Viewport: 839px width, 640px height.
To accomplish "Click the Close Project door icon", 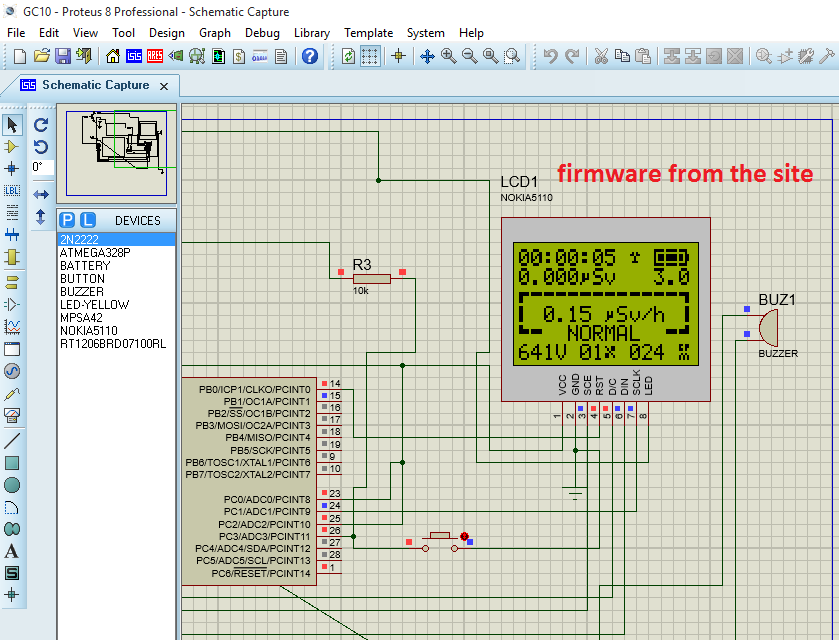I will (84, 56).
